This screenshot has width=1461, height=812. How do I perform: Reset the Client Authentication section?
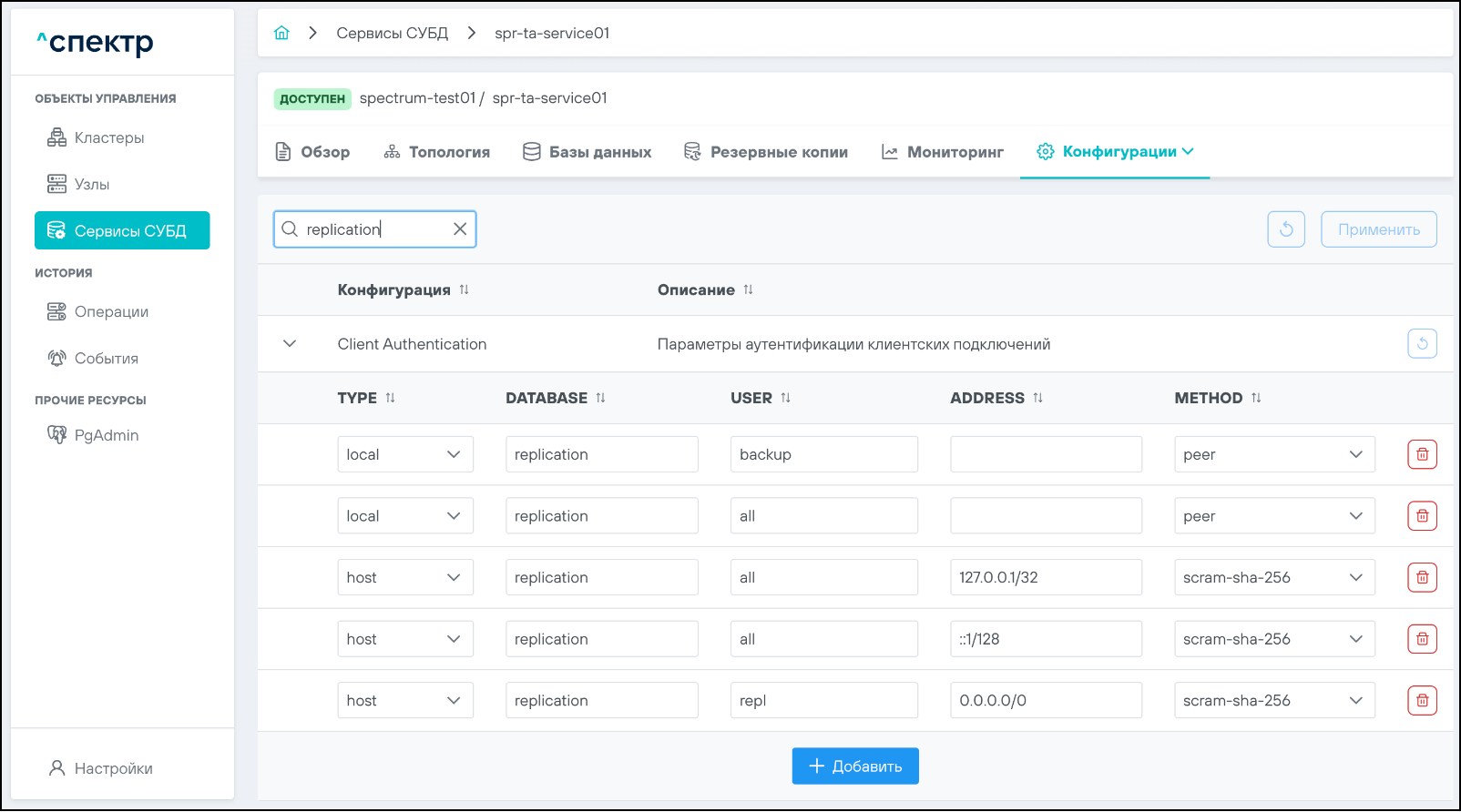pyautogui.click(x=1421, y=344)
